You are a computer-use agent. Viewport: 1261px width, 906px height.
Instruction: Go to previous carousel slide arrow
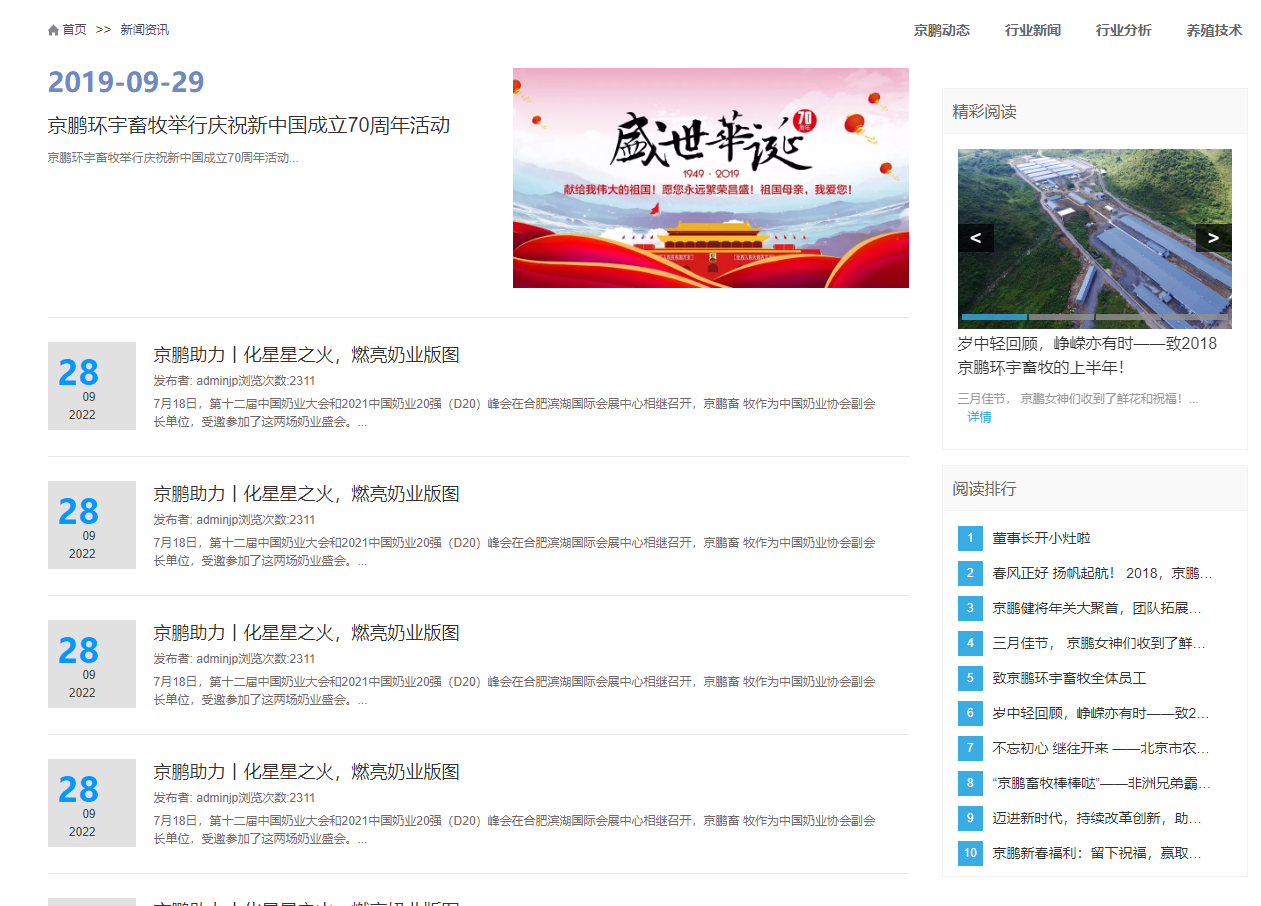tap(976, 238)
